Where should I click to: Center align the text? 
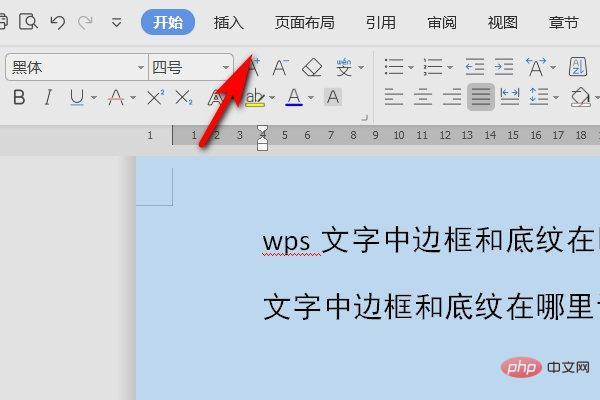(423, 97)
